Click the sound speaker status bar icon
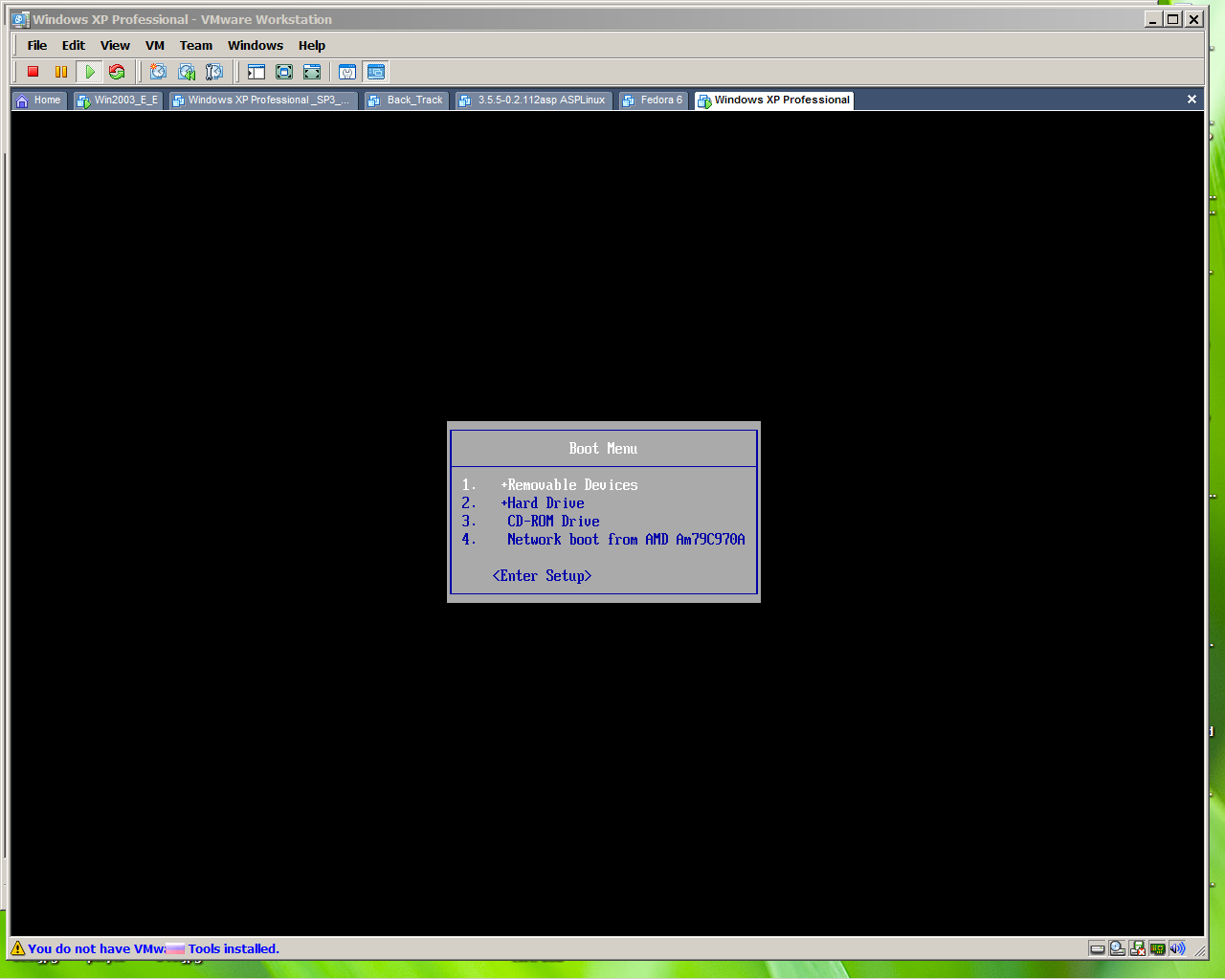1225x980 pixels. [1177, 948]
